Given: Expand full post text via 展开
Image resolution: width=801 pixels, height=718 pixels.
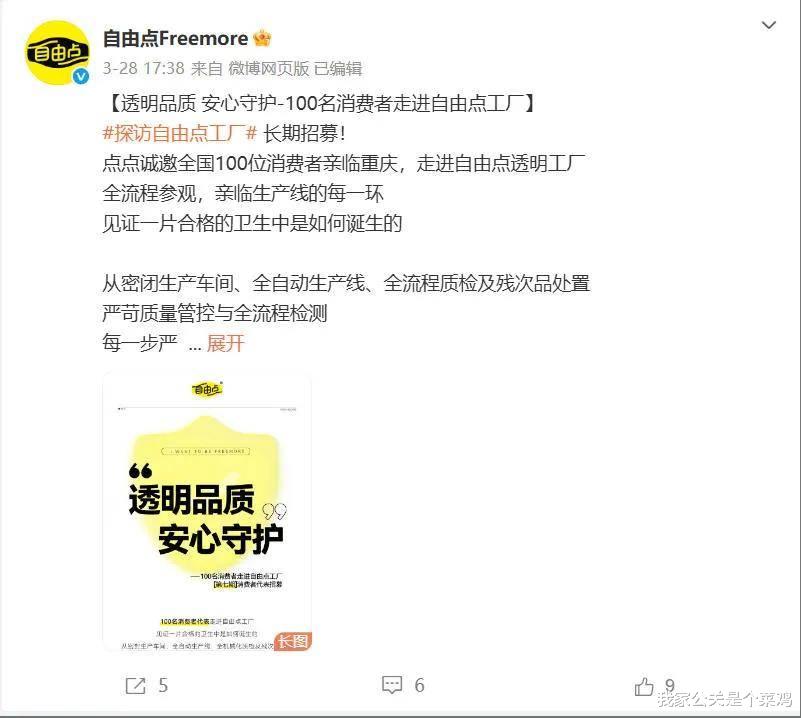Looking at the screenshot, I should pos(225,343).
